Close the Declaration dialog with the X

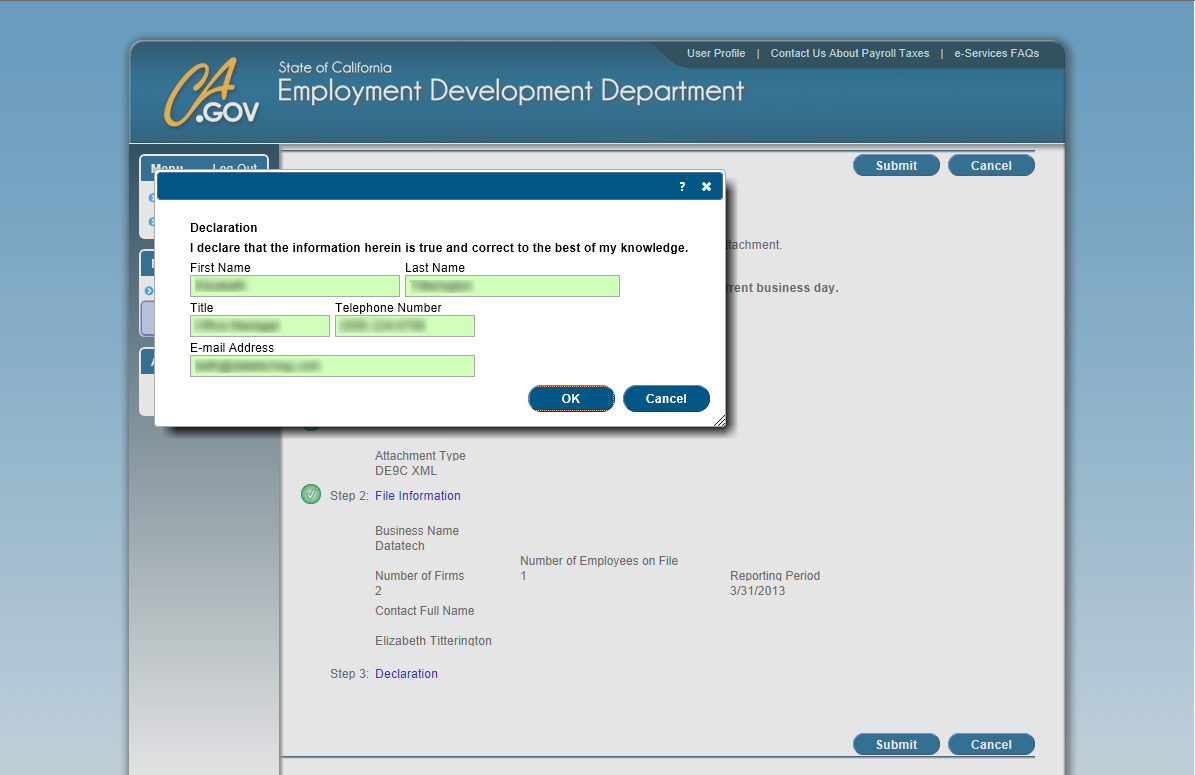tap(706, 187)
